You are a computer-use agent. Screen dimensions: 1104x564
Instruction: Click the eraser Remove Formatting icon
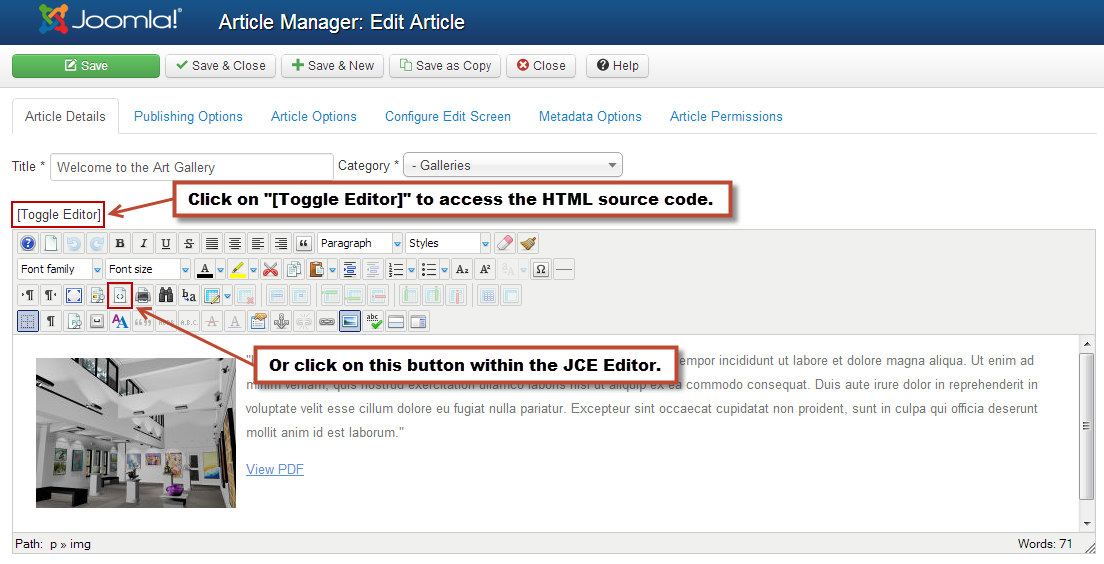coord(505,244)
